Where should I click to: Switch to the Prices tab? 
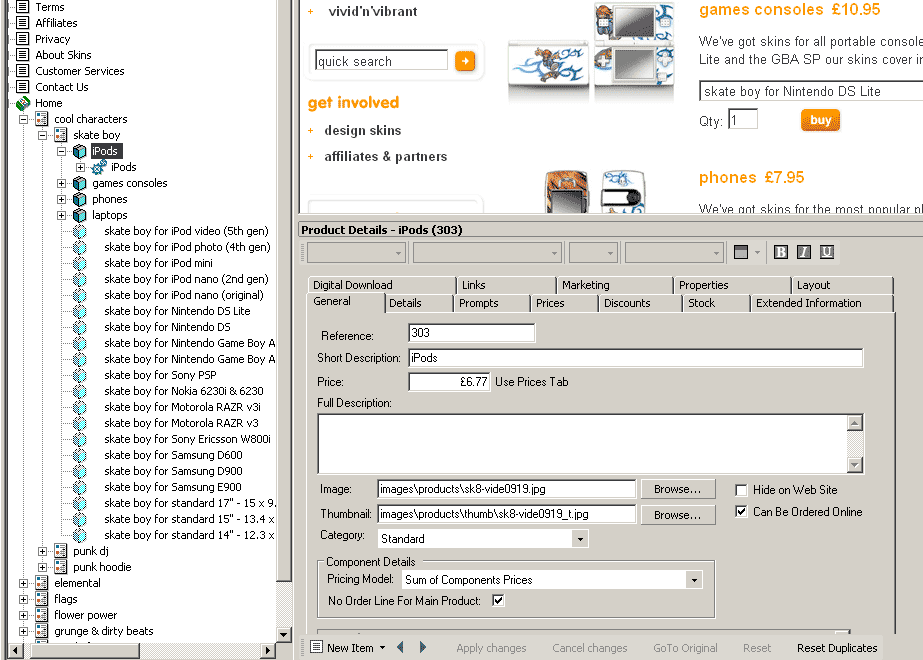coord(550,303)
